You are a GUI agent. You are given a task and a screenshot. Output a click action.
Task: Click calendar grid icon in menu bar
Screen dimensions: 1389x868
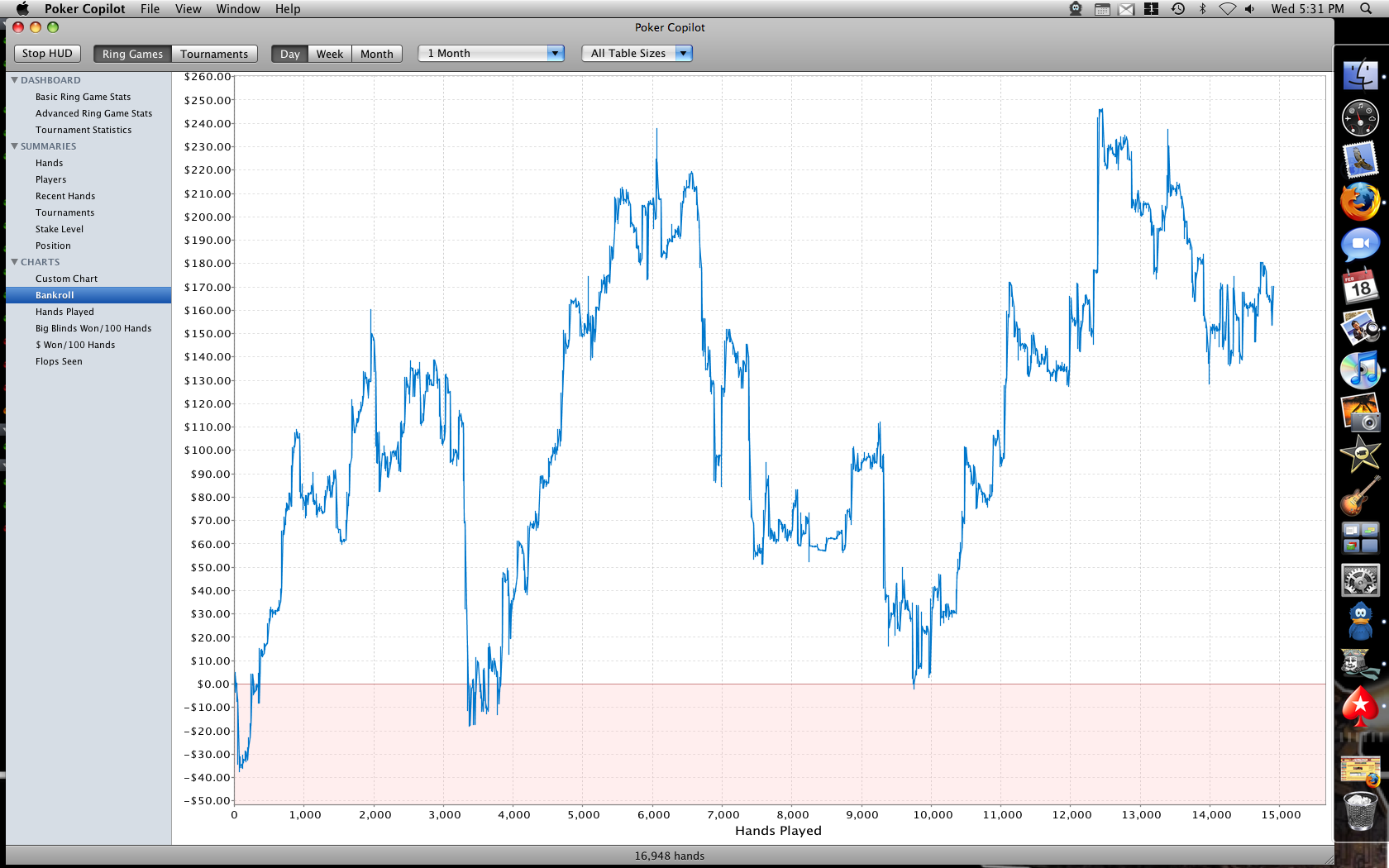point(1102,9)
